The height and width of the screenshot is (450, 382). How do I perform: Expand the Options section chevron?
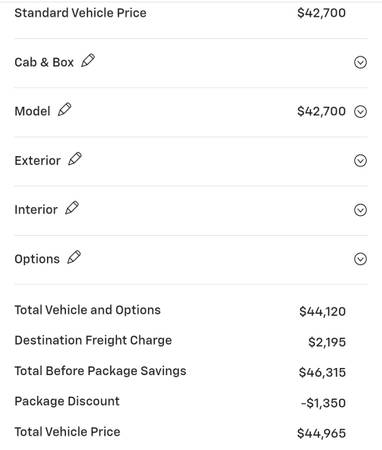(x=360, y=259)
